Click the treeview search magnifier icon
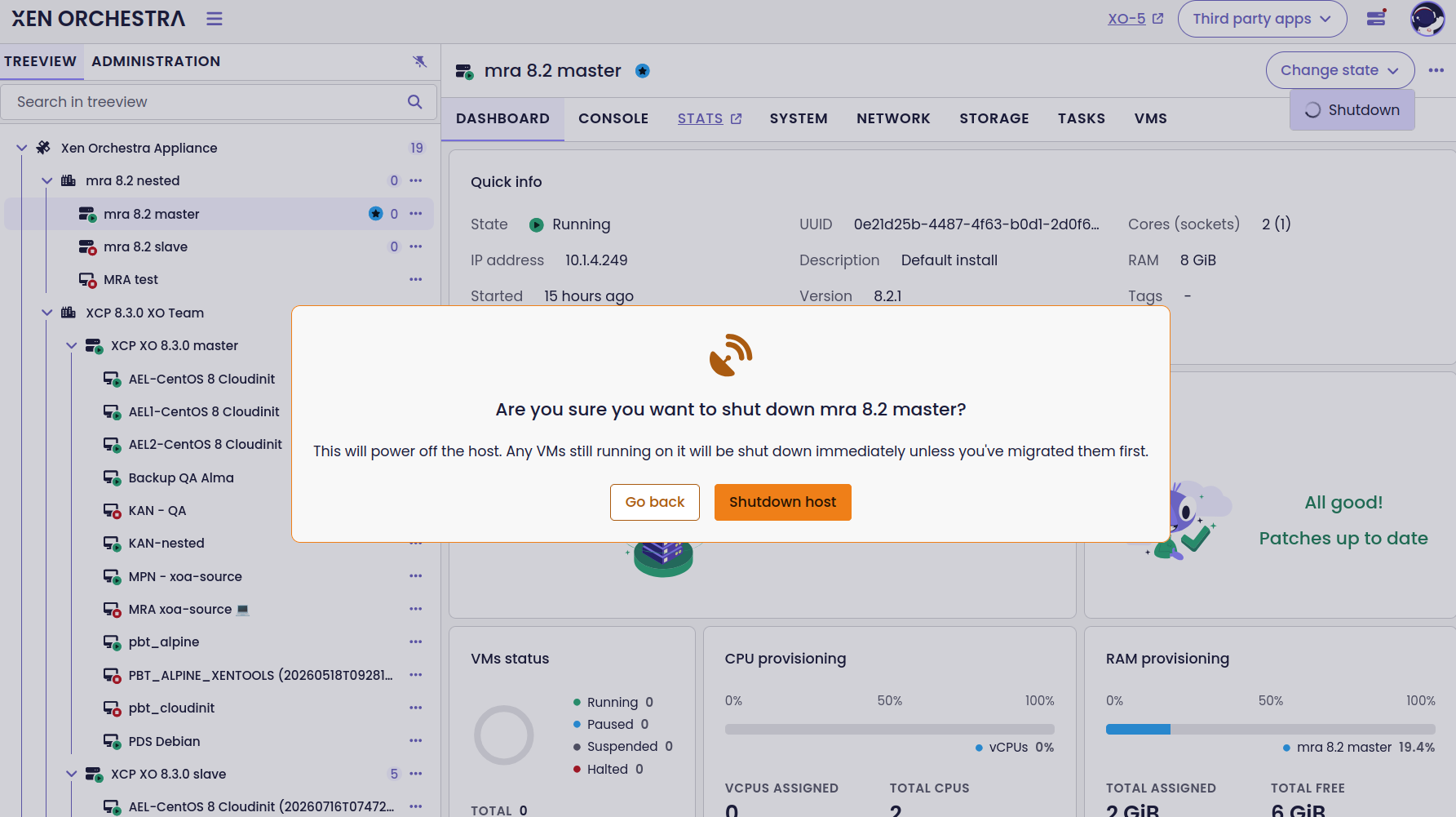 click(415, 102)
